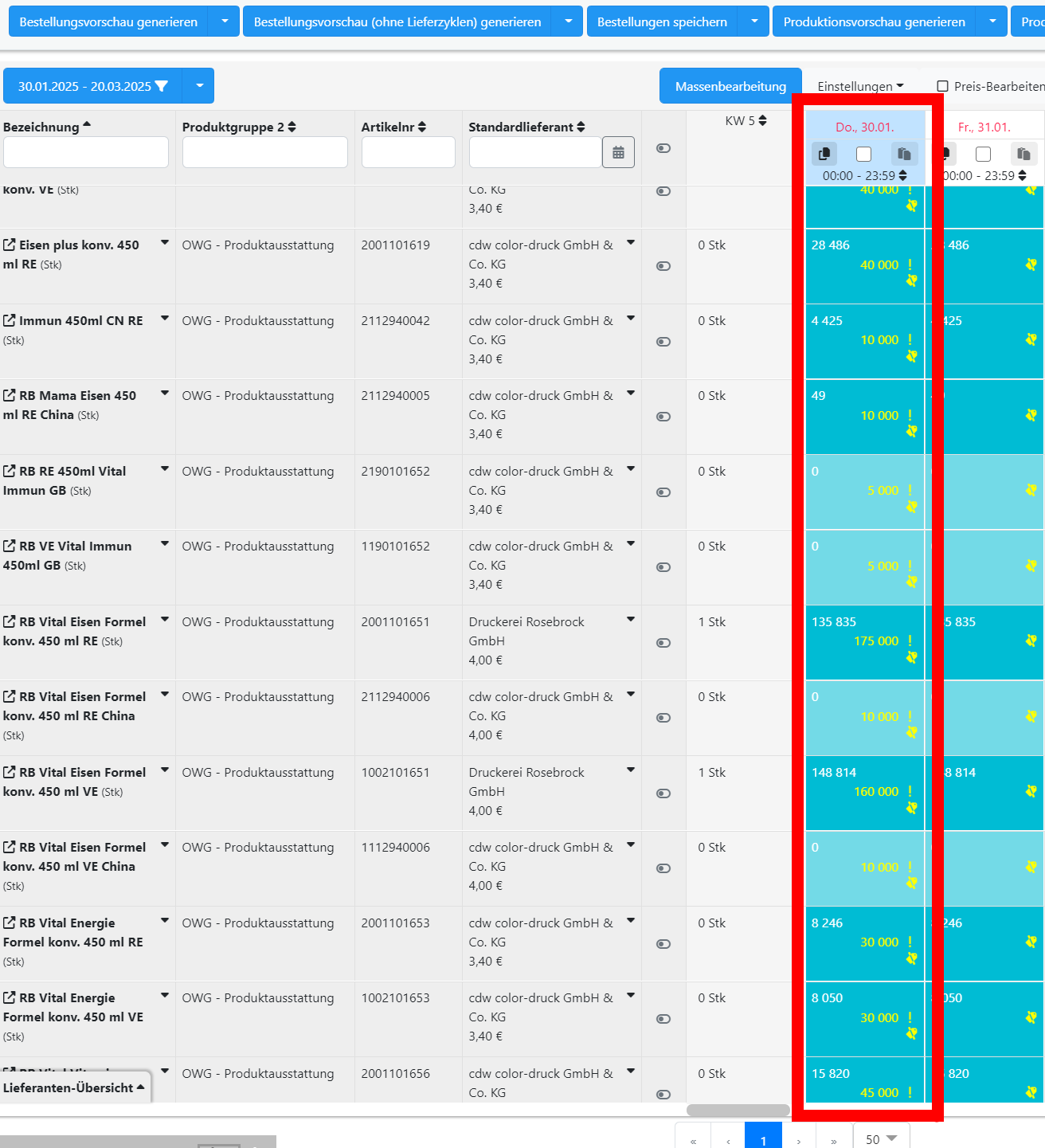Click the bell icon in the 4 425 cell

910,356
